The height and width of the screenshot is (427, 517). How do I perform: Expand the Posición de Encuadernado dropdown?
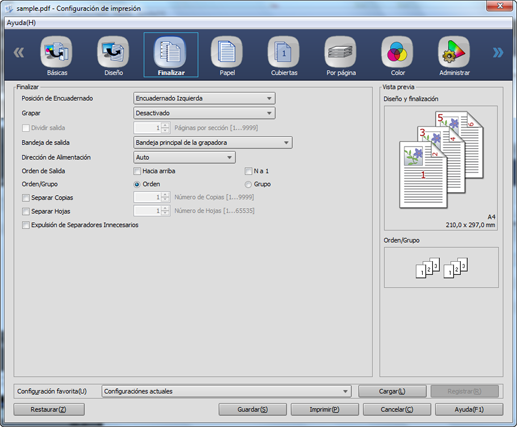[x=204, y=98]
